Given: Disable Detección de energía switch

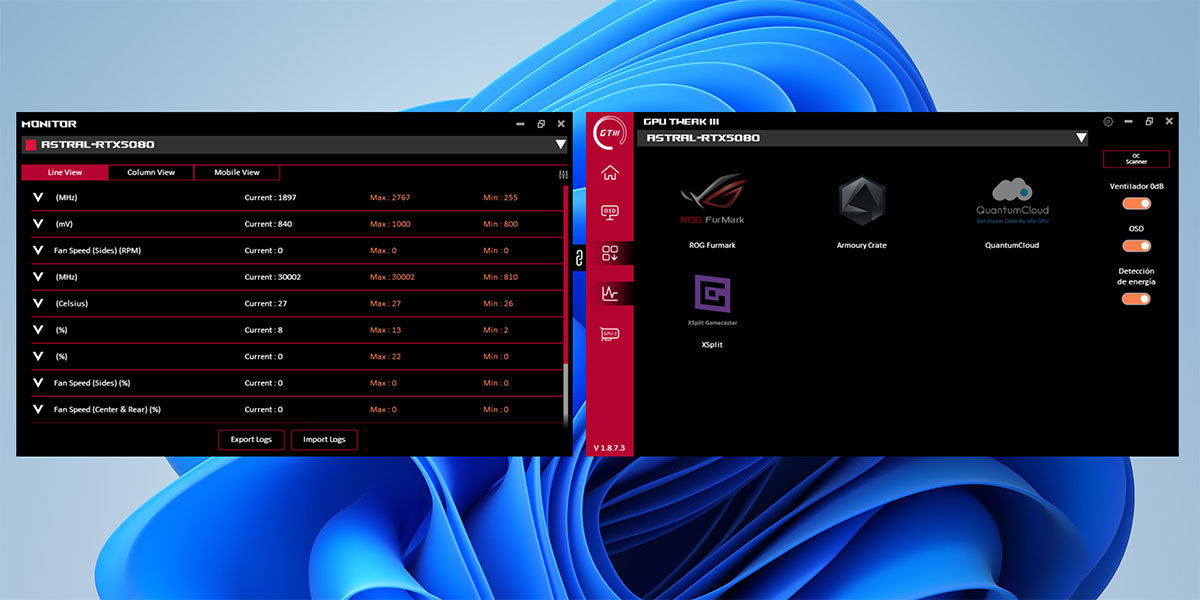Looking at the screenshot, I should coord(1136,298).
